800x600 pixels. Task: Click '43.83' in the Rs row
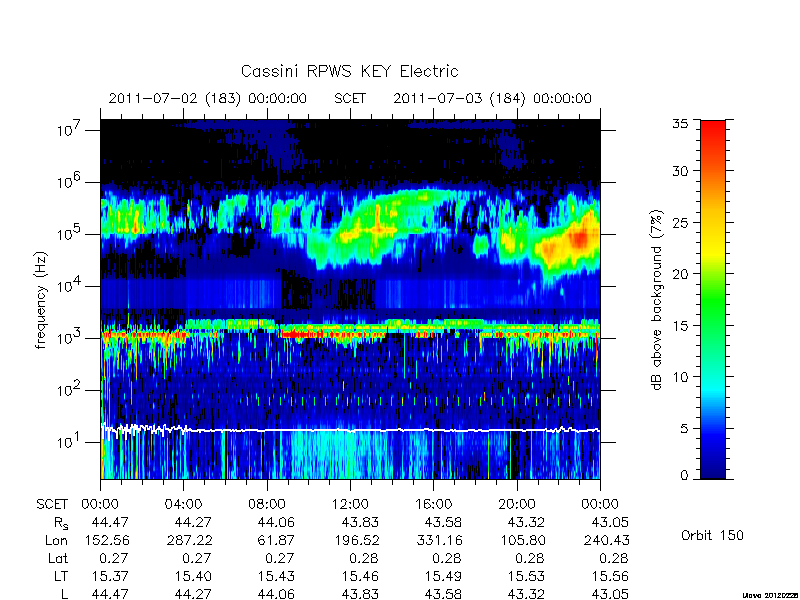(x=360, y=523)
